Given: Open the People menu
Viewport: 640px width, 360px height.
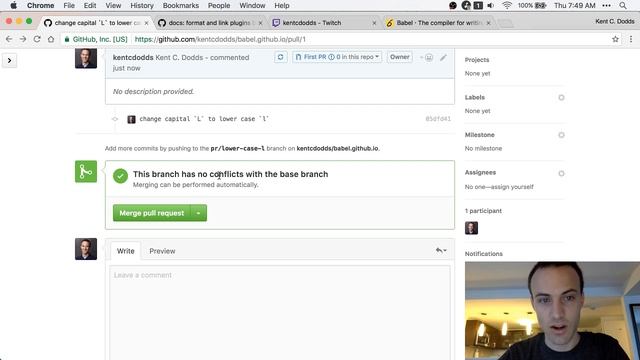Looking at the screenshot, I should pyautogui.click(x=219, y=5).
